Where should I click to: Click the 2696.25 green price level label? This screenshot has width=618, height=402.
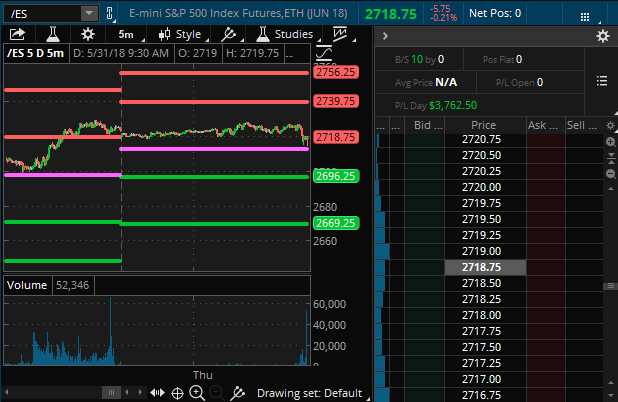(336, 176)
